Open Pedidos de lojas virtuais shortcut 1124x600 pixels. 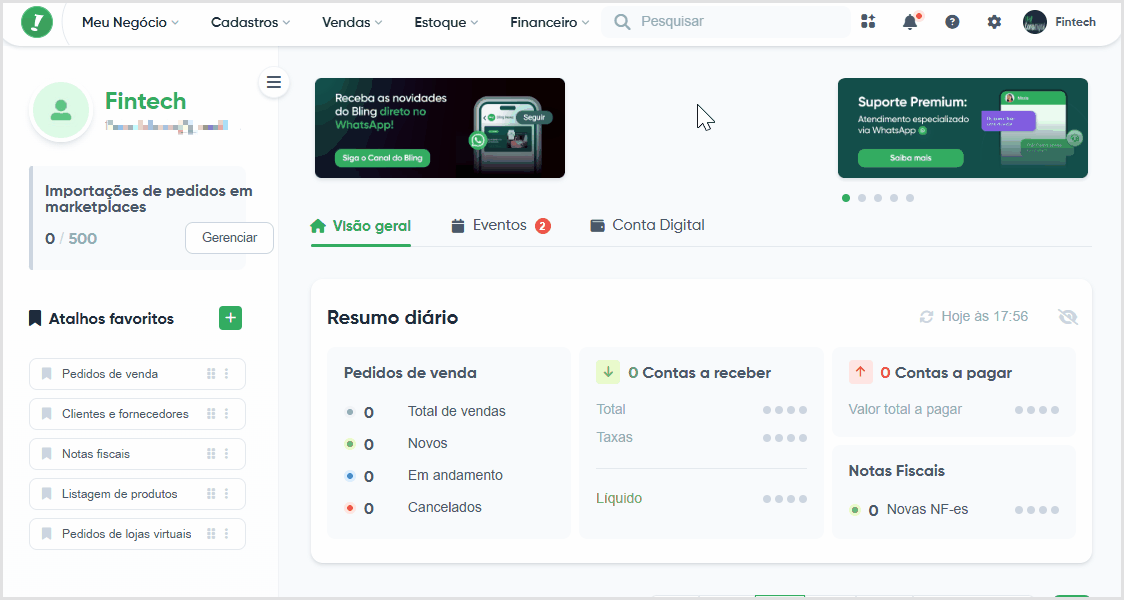click(x=137, y=534)
